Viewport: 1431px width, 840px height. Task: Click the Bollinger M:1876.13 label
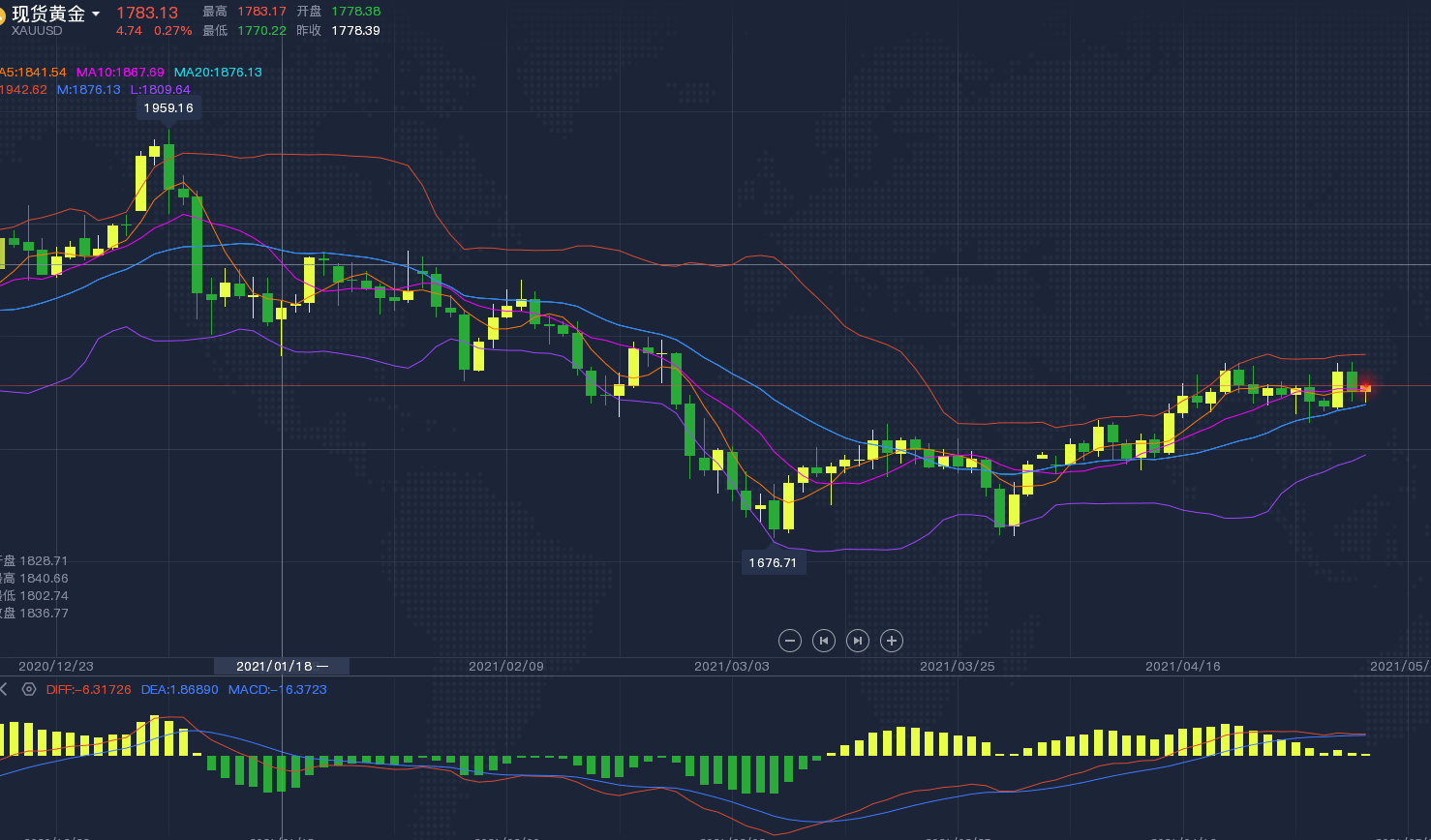(x=89, y=90)
